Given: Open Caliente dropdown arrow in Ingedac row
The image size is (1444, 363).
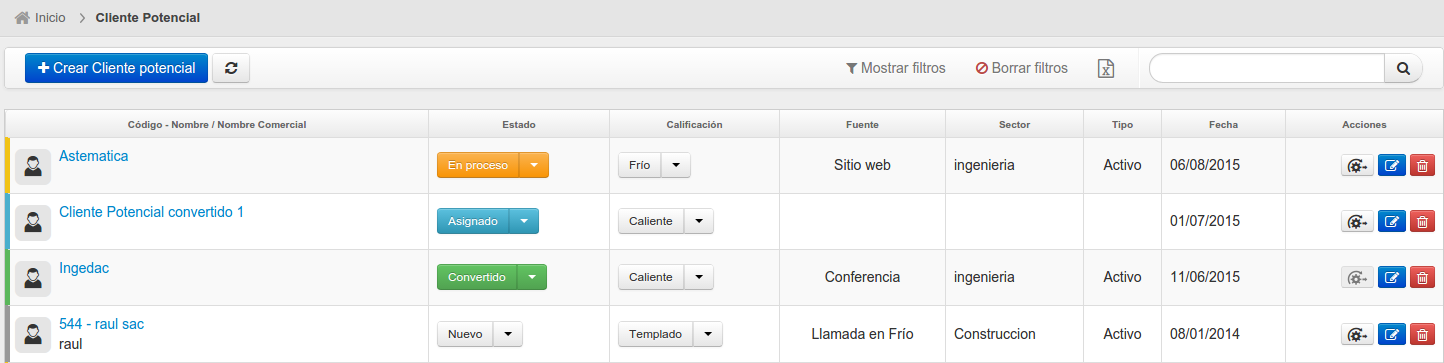Looking at the screenshot, I should pyautogui.click(x=699, y=278).
